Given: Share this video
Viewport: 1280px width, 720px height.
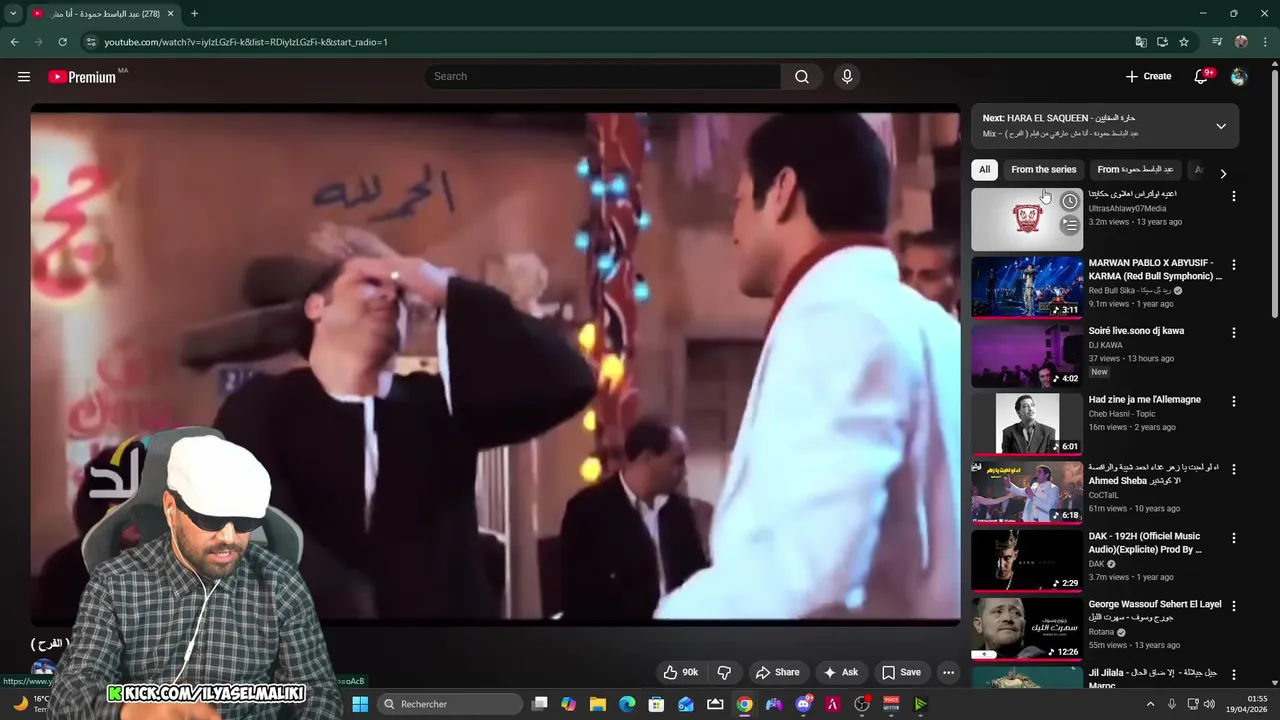Looking at the screenshot, I should point(777,672).
